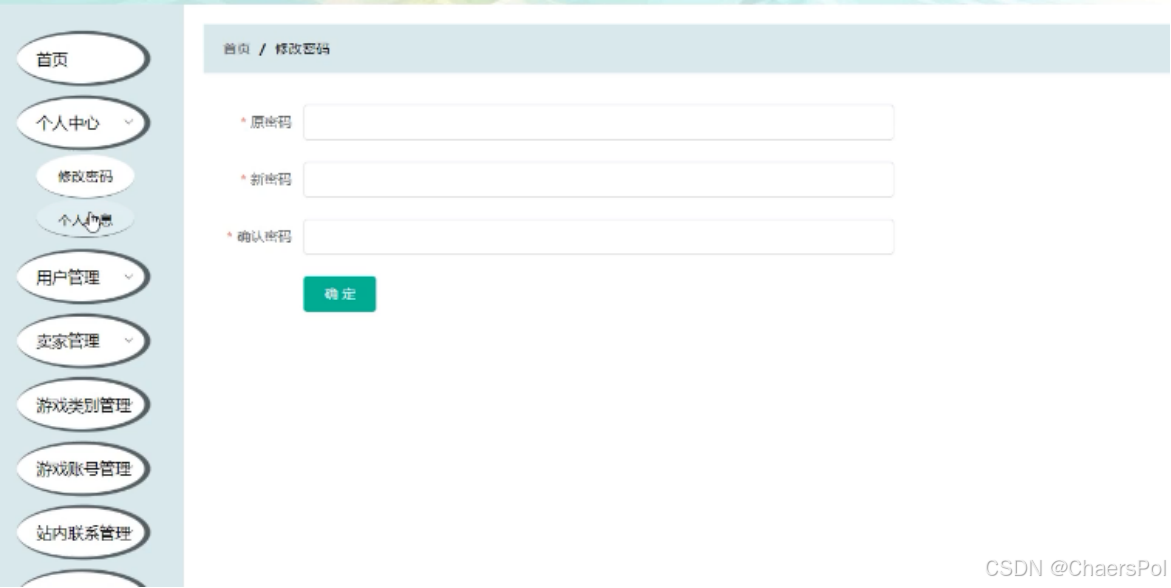Click the 卖家管理 sidebar menu label
The width and height of the screenshot is (1171, 588).
pyautogui.click(x=67, y=341)
